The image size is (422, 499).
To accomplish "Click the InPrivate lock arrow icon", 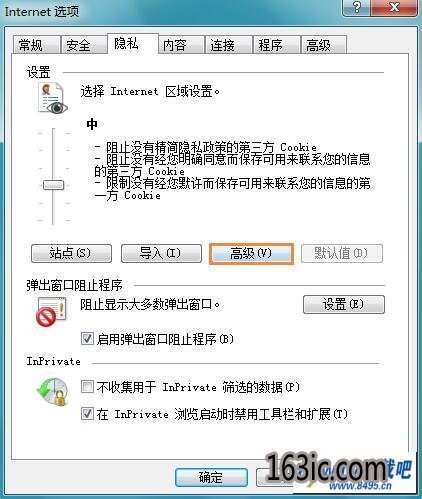I will point(53,392).
